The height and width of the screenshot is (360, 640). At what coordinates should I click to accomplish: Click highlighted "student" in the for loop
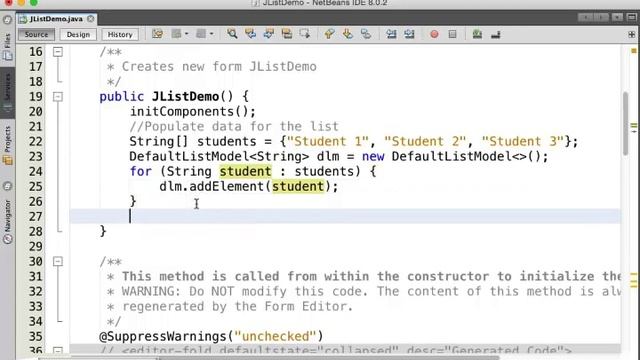click(x=245, y=171)
